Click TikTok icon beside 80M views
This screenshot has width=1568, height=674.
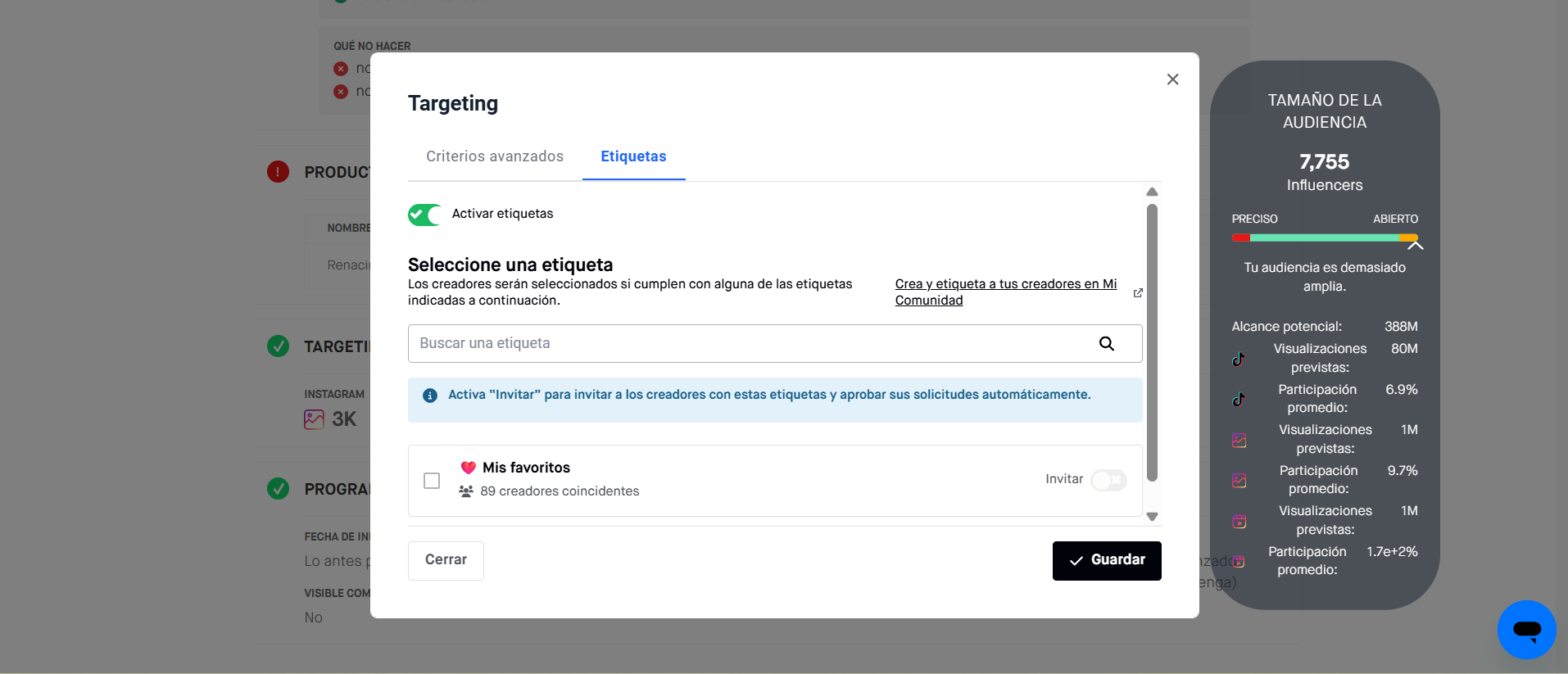click(1239, 359)
